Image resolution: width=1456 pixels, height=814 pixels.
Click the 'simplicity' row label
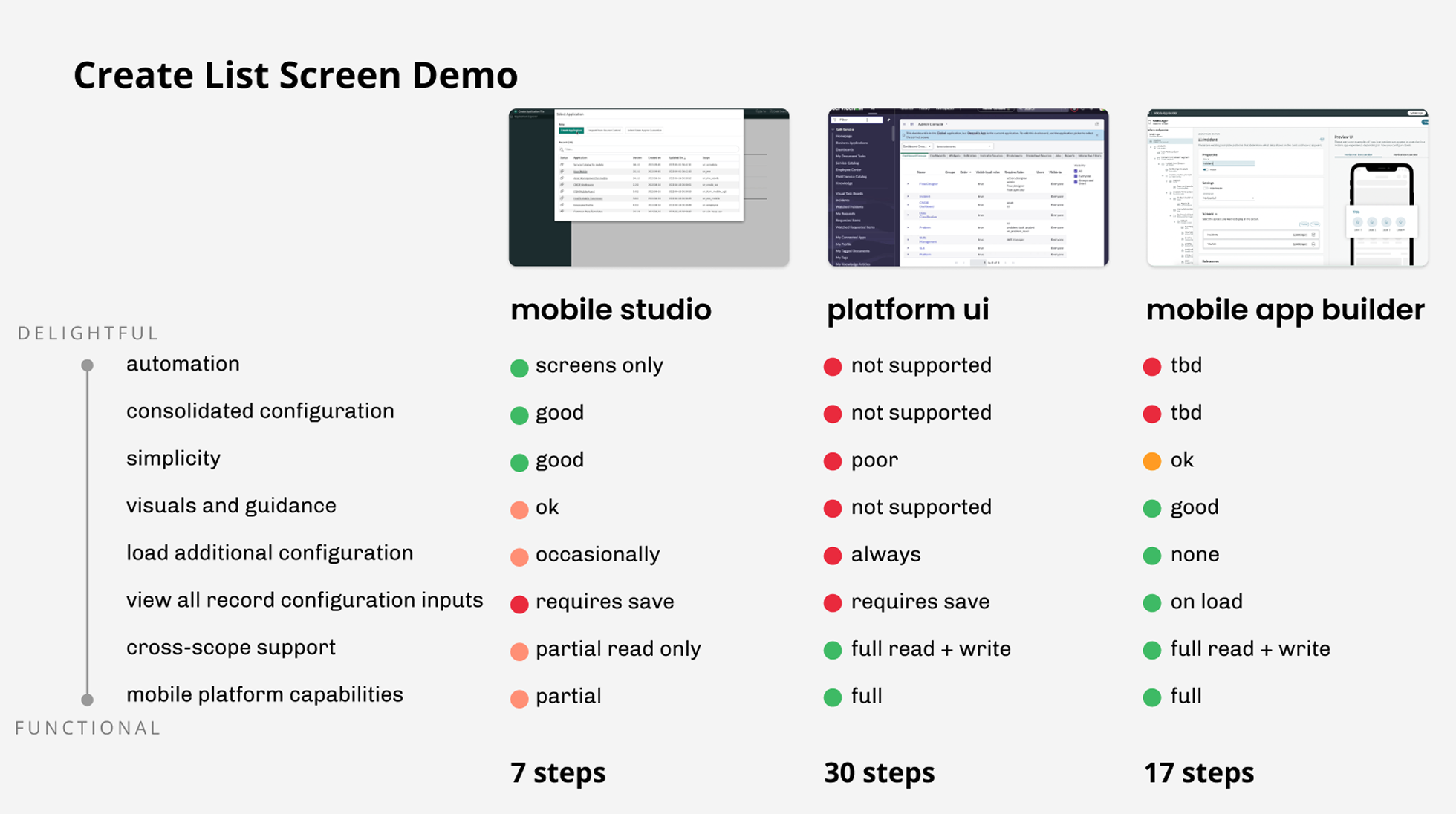(173, 459)
